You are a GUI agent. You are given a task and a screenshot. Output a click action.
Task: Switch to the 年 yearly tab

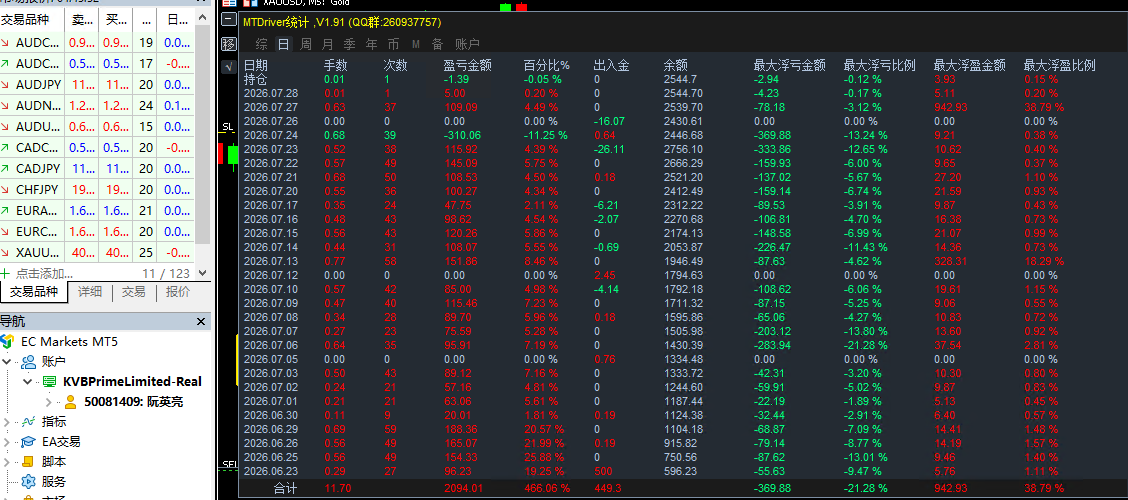click(x=371, y=44)
